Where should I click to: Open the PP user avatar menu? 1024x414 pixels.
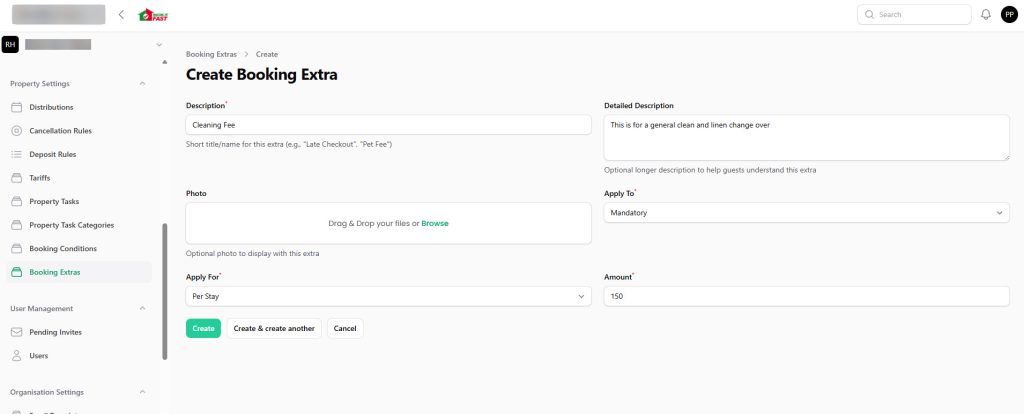coord(1009,15)
